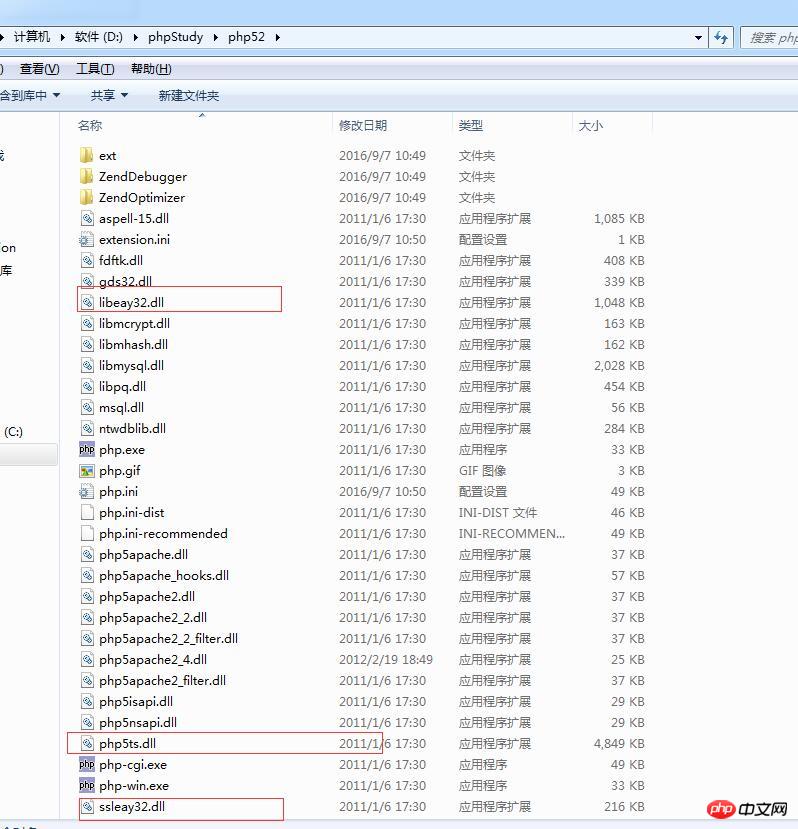This screenshot has width=798, height=829.
Task: Open the address bar history dropdown arrow
Action: 698,38
